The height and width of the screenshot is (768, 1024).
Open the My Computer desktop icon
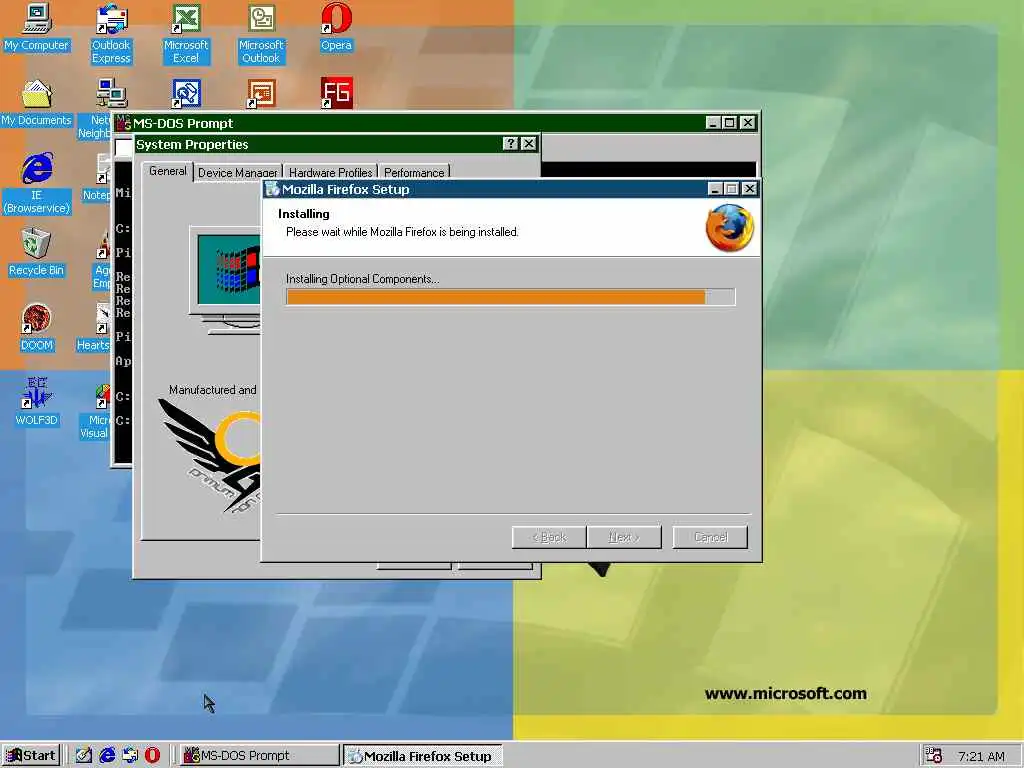click(37, 26)
